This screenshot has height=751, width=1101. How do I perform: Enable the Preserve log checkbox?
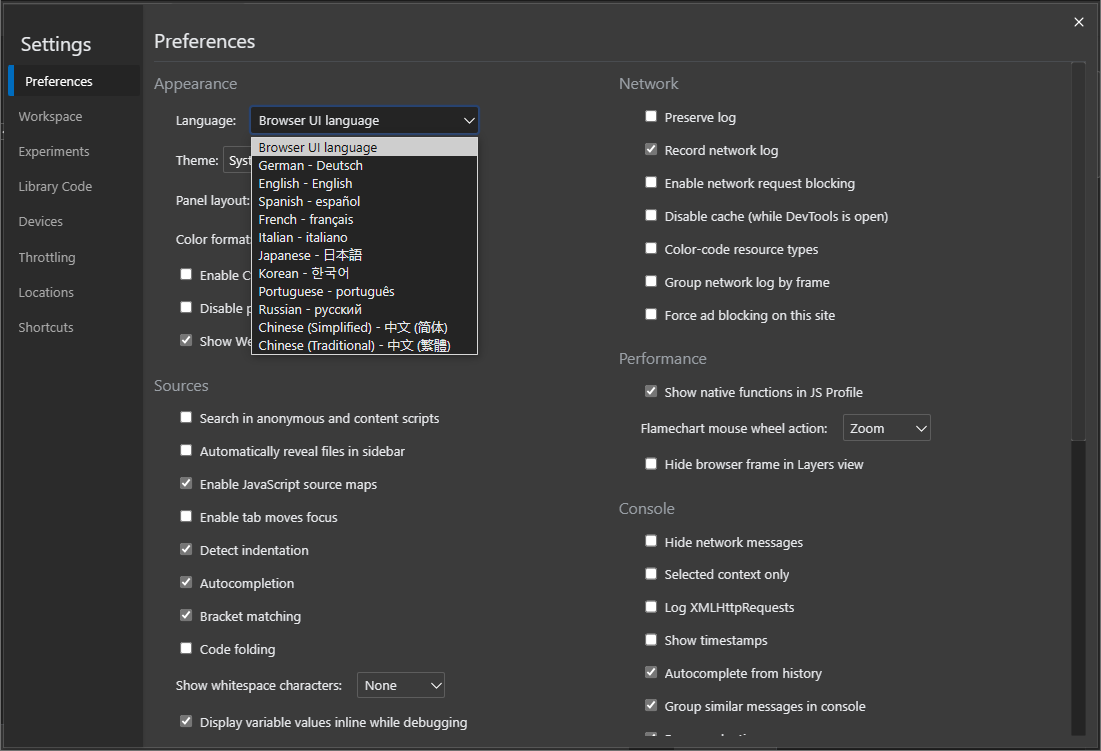pos(651,116)
